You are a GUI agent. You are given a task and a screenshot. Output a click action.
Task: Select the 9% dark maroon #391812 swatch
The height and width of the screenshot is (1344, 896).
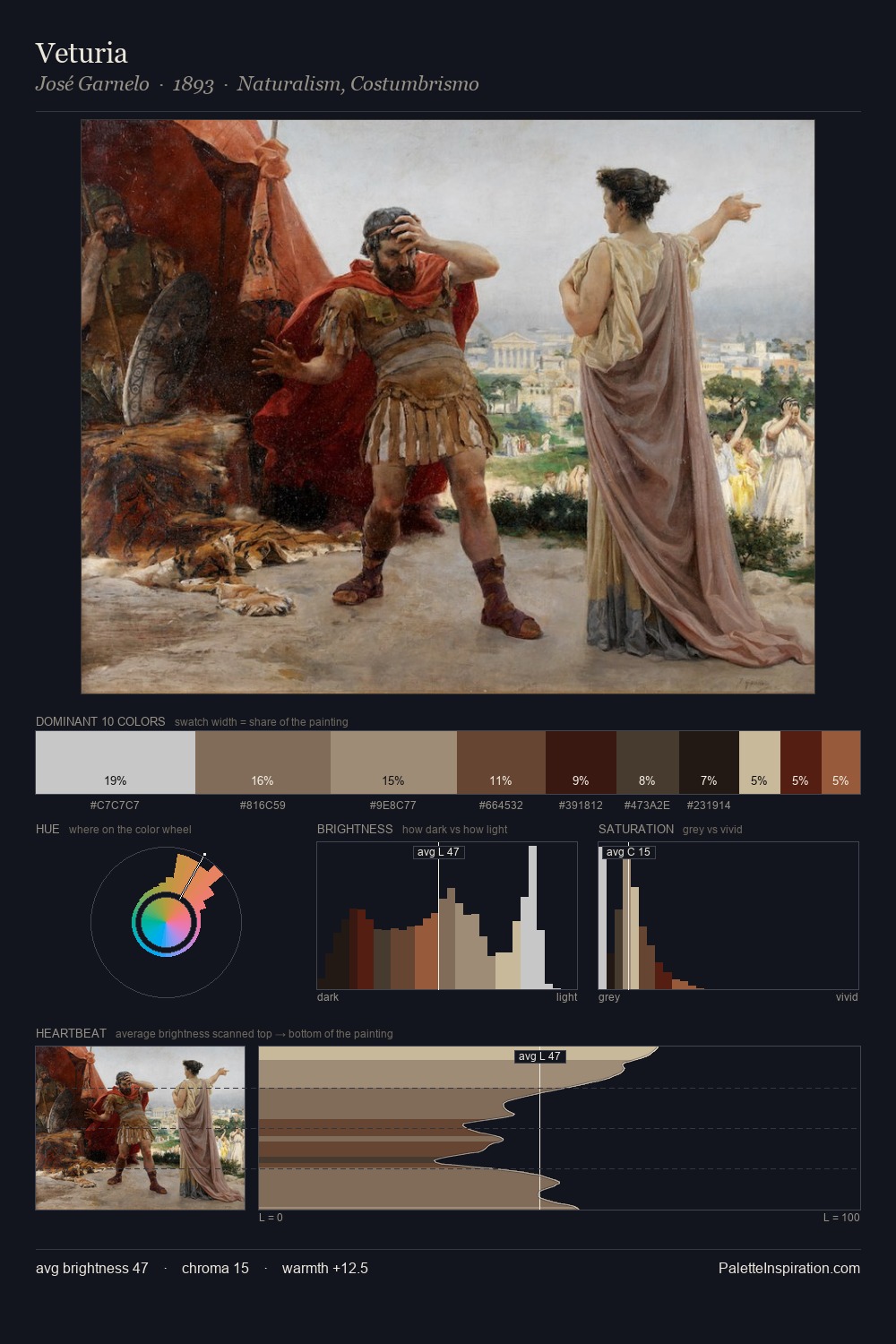581,762
